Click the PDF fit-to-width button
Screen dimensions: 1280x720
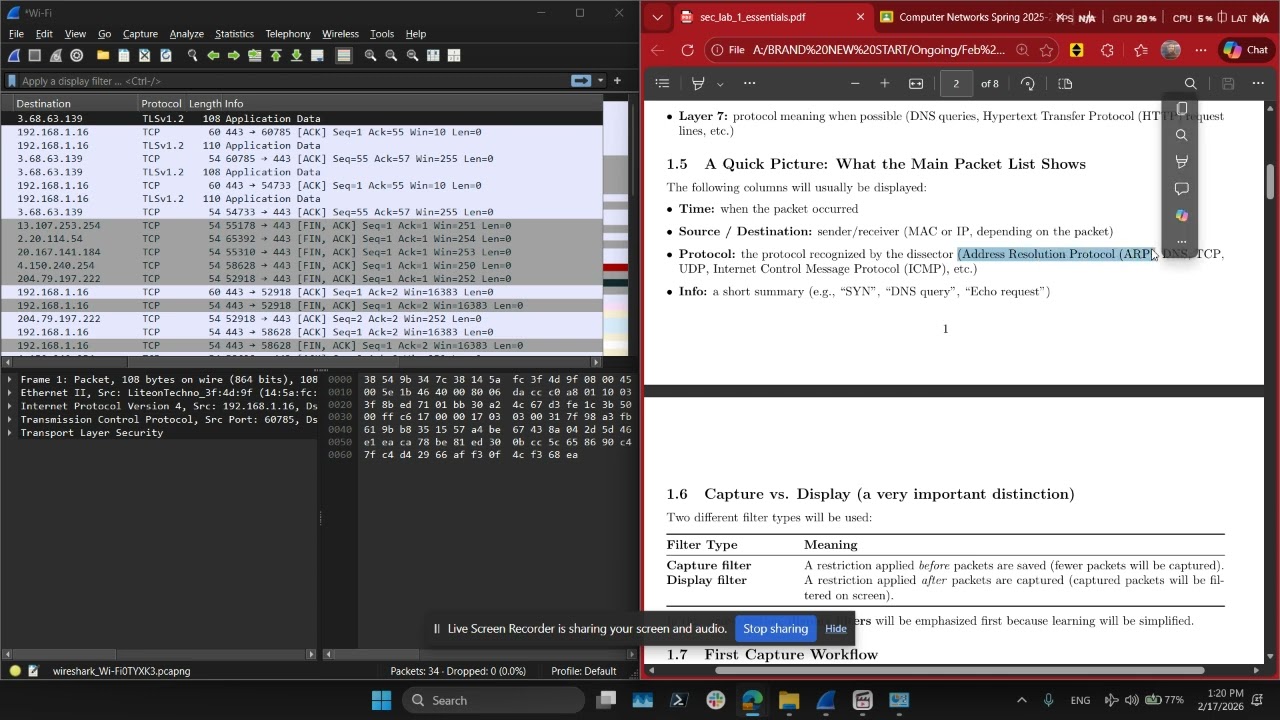916,84
